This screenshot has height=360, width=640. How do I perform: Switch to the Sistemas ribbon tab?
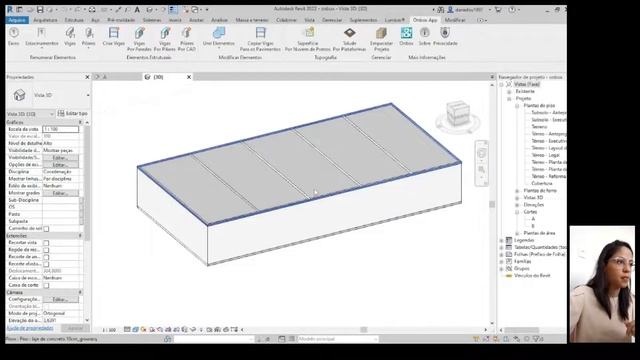pos(152,20)
